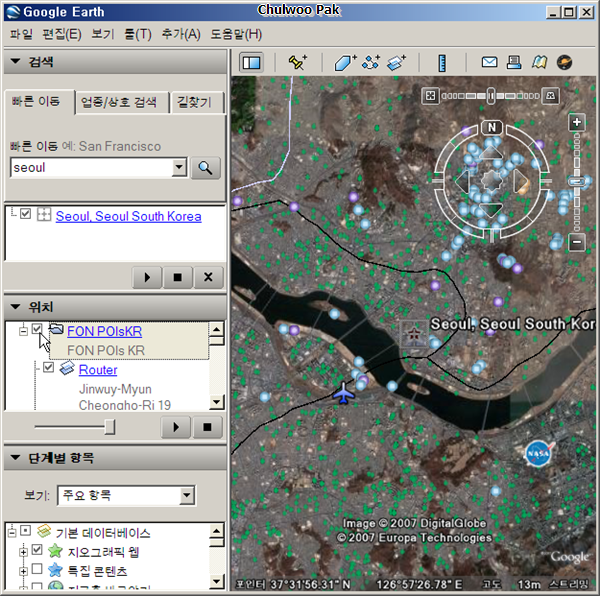The width and height of the screenshot is (600, 596).
Task: Click the Places list scroll-down arrow
Action: [x=217, y=402]
